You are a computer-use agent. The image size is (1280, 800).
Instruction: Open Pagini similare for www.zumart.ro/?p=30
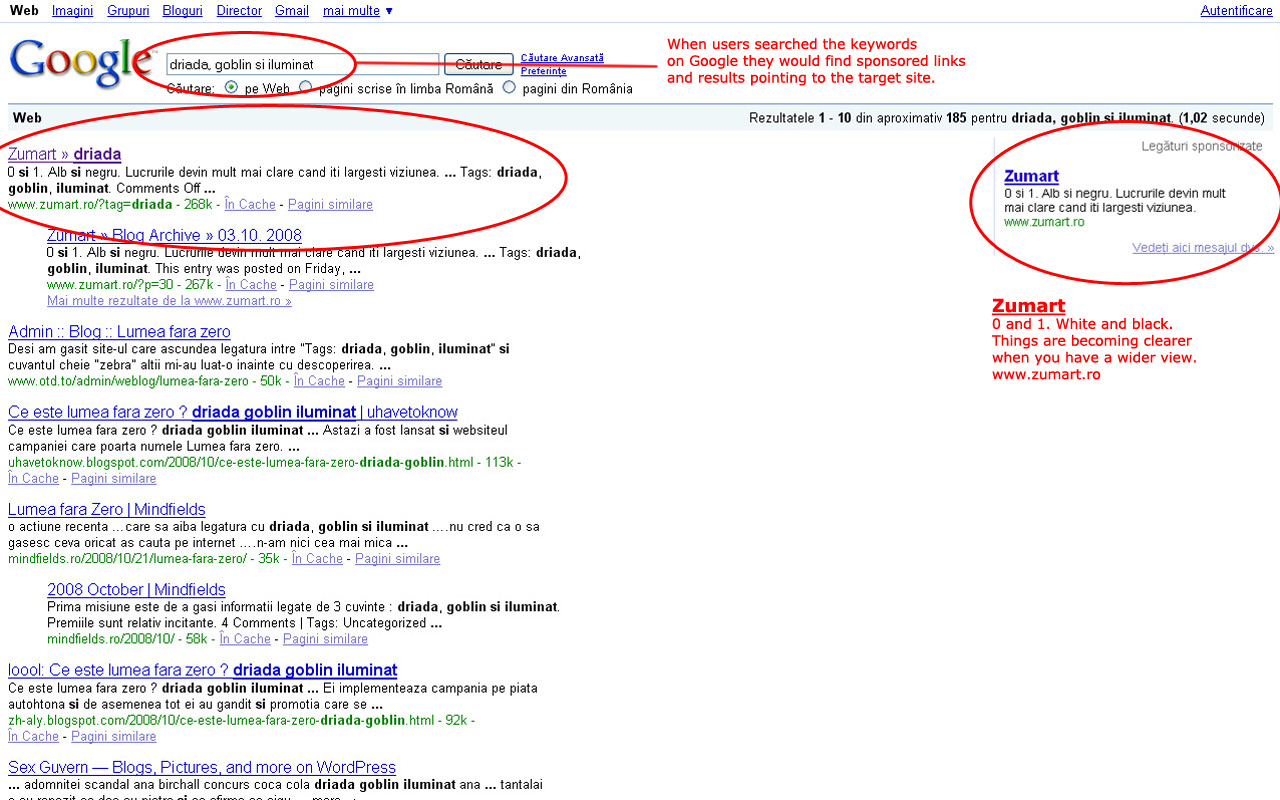pos(331,285)
